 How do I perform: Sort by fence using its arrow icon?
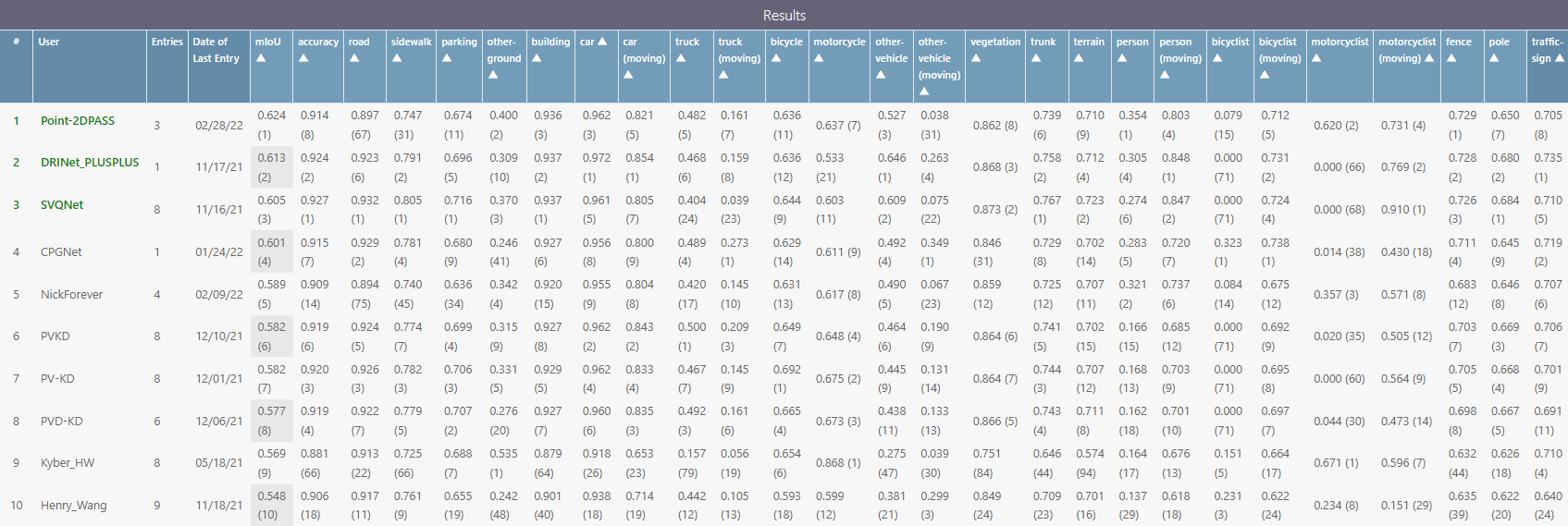click(1451, 58)
